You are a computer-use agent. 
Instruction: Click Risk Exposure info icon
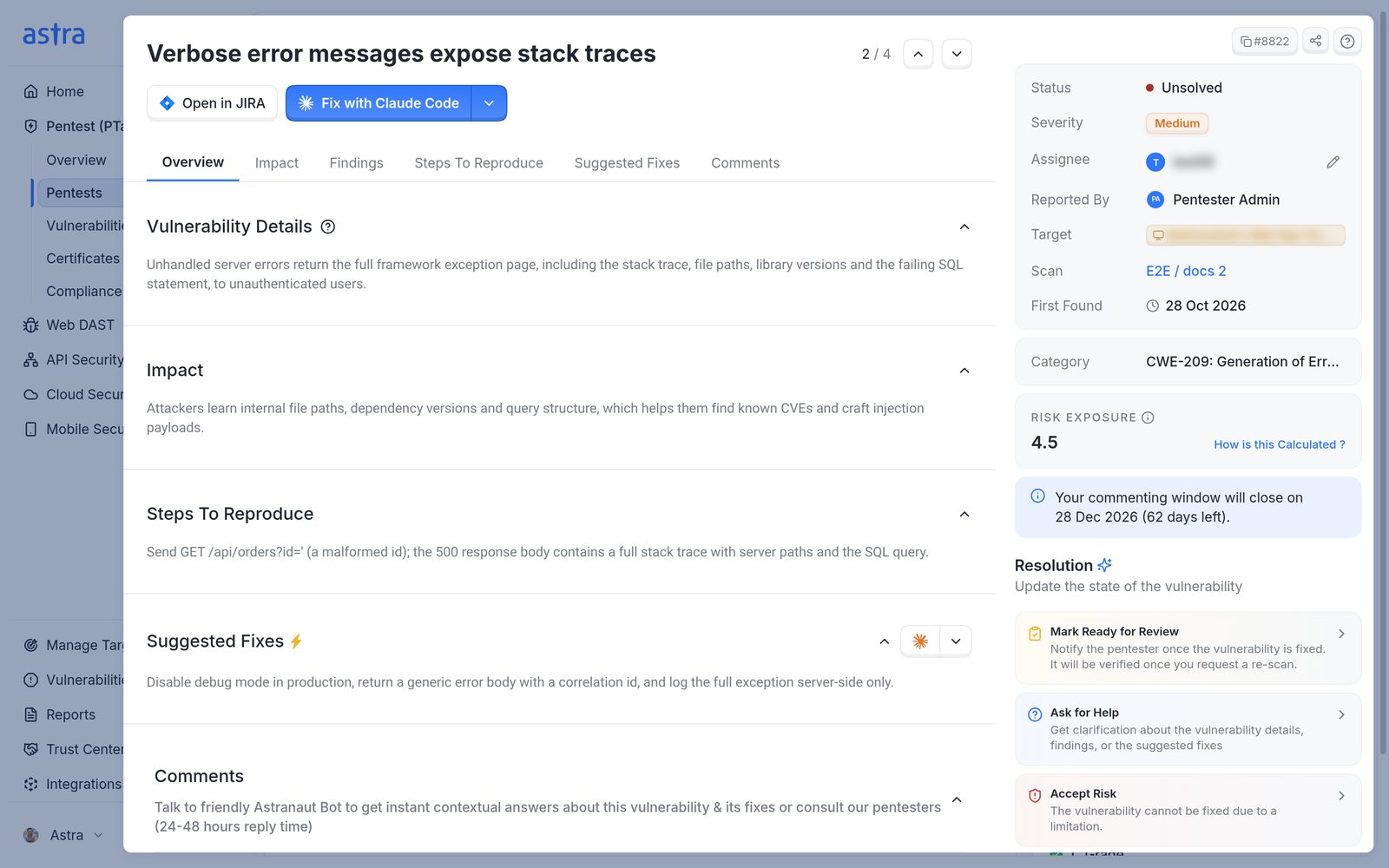pos(1148,418)
